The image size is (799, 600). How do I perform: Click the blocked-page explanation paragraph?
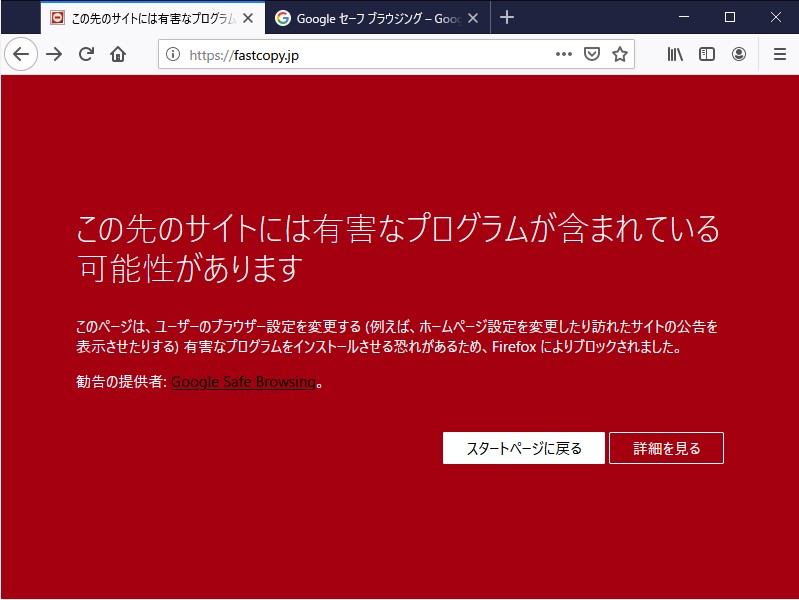tap(397, 336)
